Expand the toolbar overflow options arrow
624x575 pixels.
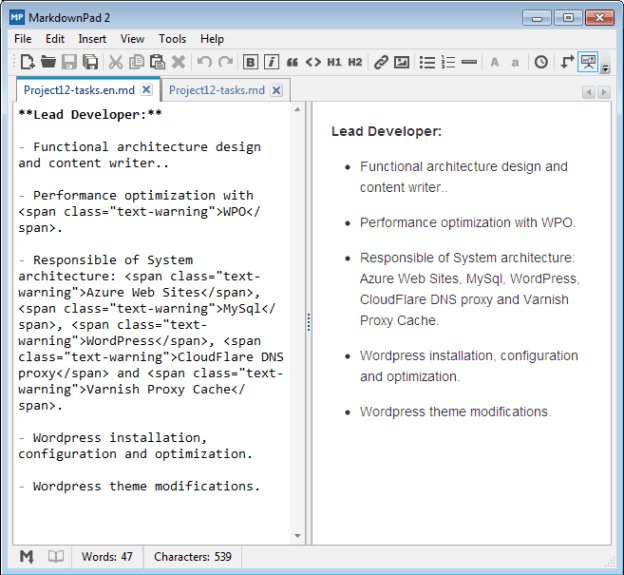click(605, 68)
